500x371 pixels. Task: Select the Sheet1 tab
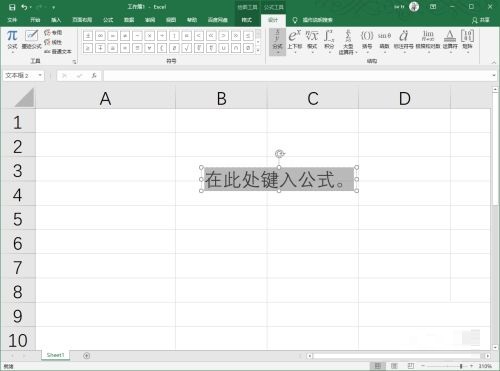56,355
